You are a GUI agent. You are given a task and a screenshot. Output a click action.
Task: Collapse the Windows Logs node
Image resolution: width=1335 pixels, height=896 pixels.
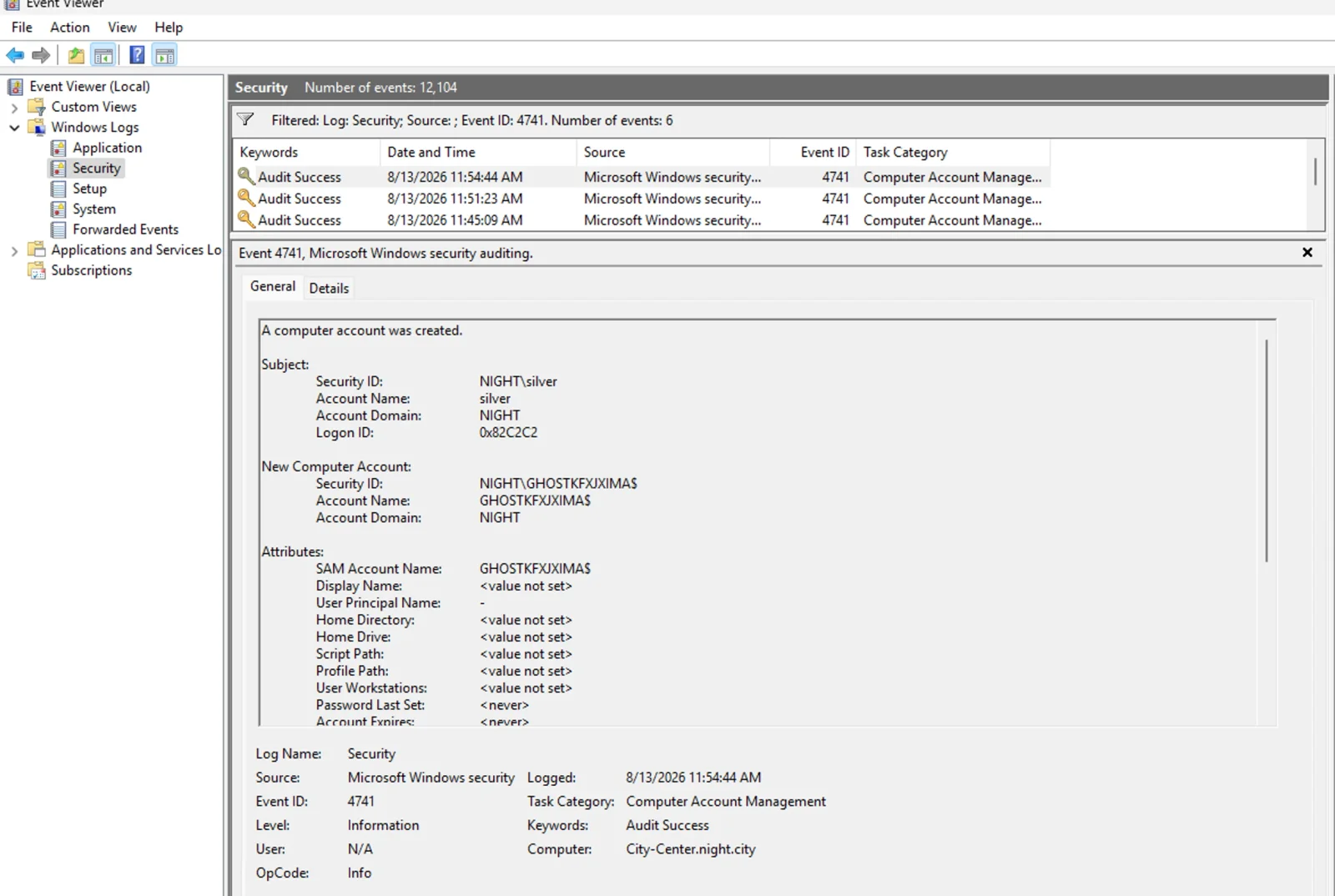[14, 128]
